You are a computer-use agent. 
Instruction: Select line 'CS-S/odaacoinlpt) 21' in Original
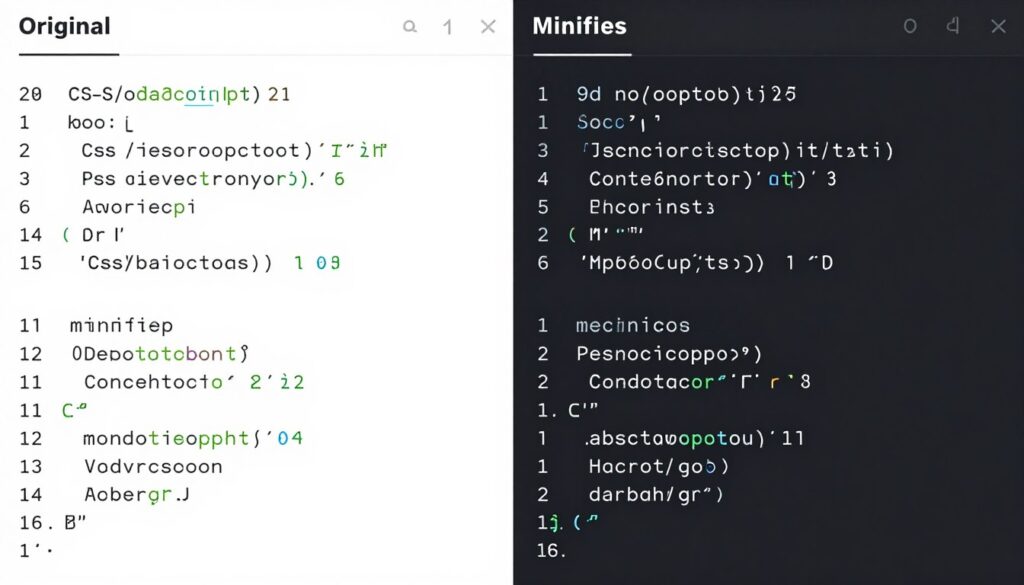coord(179,94)
